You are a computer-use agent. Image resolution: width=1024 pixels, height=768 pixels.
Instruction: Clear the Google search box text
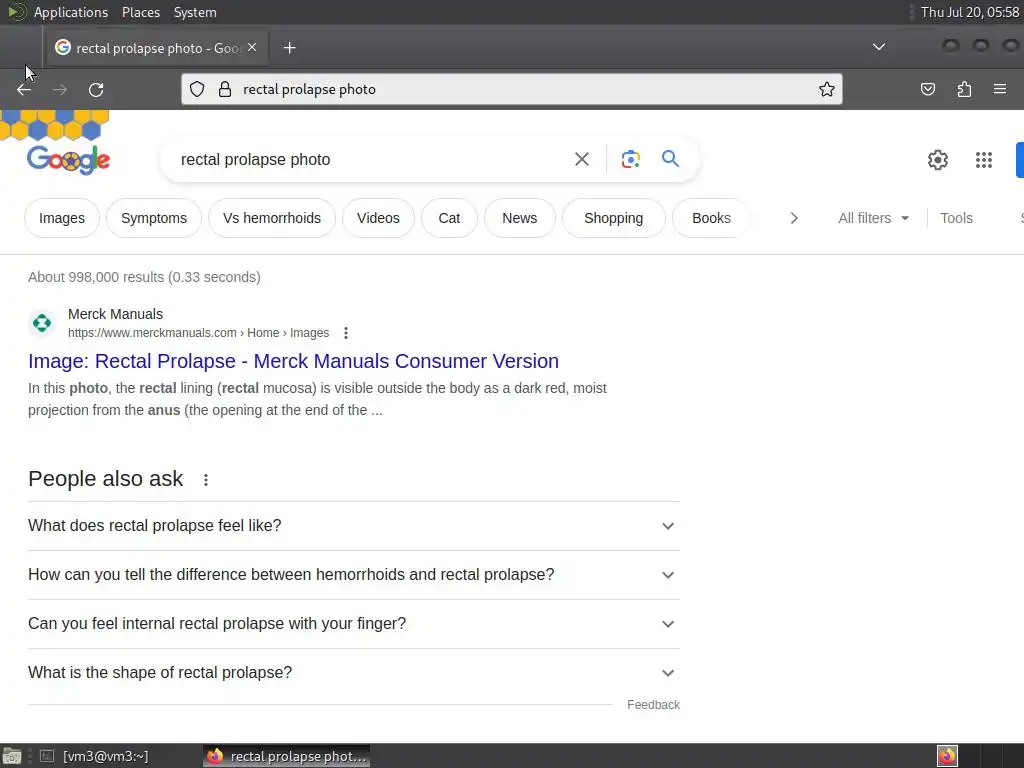pyautogui.click(x=581, y=159)
